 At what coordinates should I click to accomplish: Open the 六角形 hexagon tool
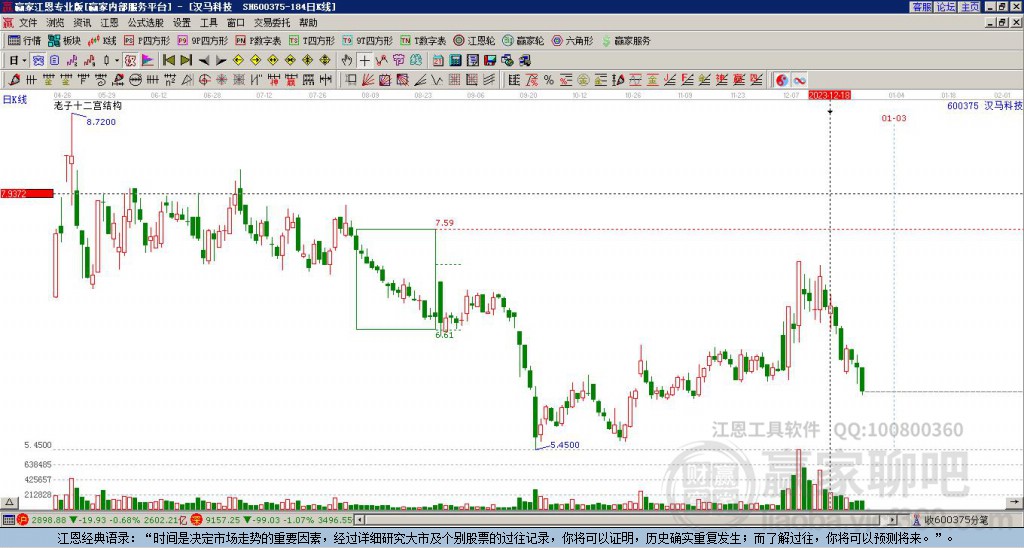coord(573,40)
